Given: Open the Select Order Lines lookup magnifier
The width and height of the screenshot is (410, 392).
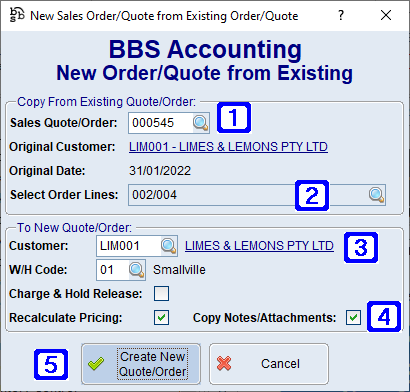Looking at the screenshot, I should [x=377, y=194].
